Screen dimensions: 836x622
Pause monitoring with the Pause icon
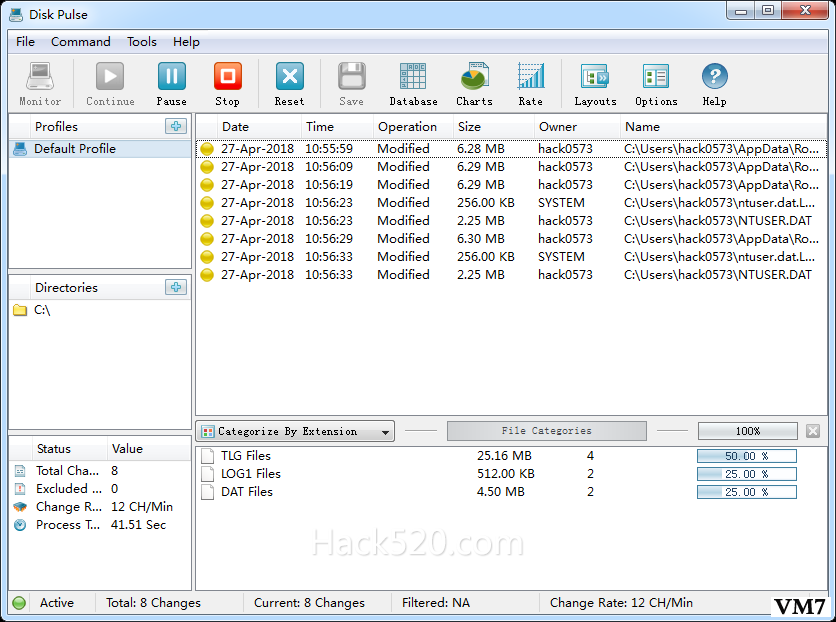pos(172,76)
